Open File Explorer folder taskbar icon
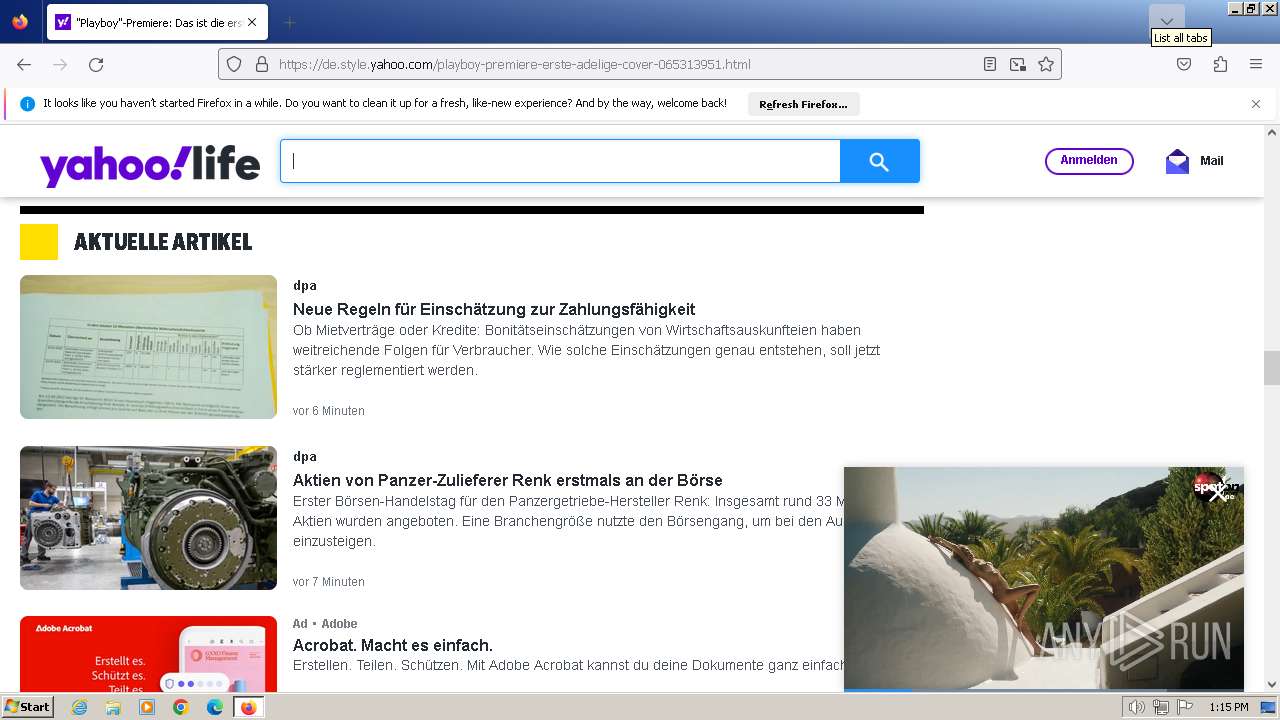This screenshot has height=720, width=1280. coord(113,707)
